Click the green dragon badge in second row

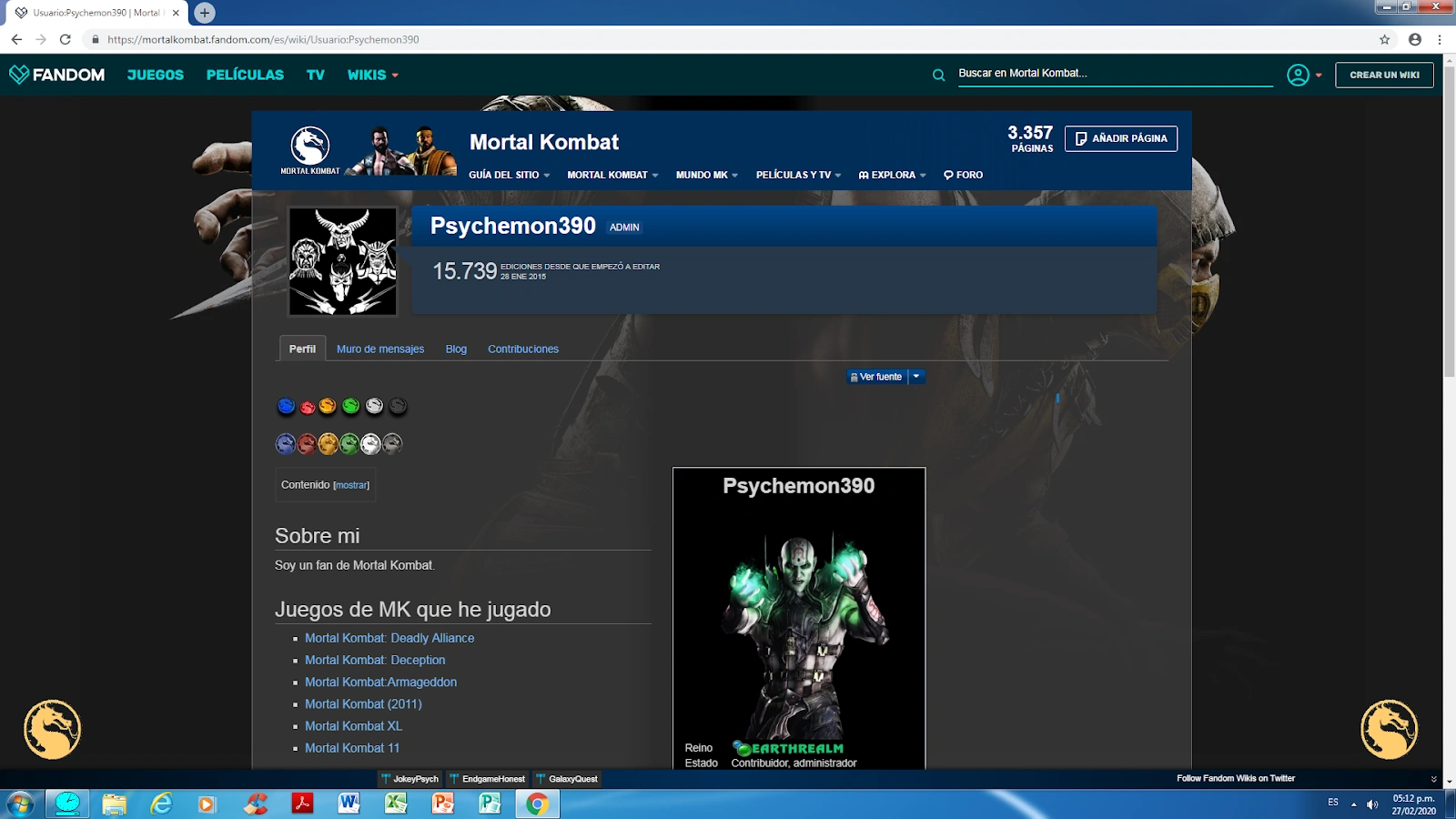coord(349,444)
